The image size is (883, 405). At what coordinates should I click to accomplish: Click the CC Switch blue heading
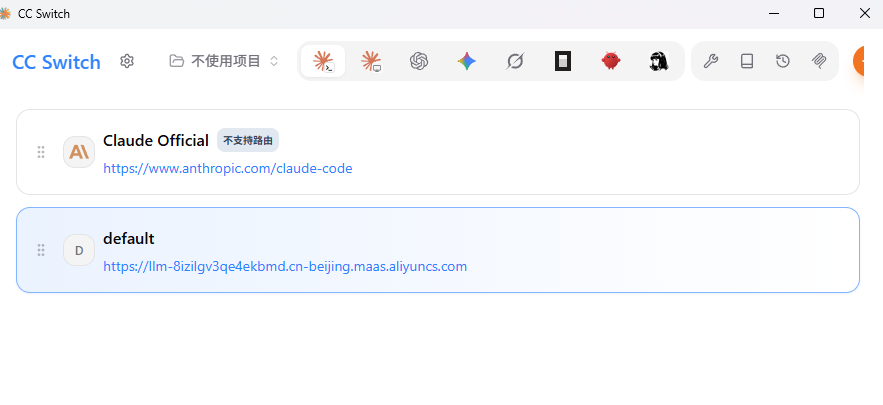[56, 62]
